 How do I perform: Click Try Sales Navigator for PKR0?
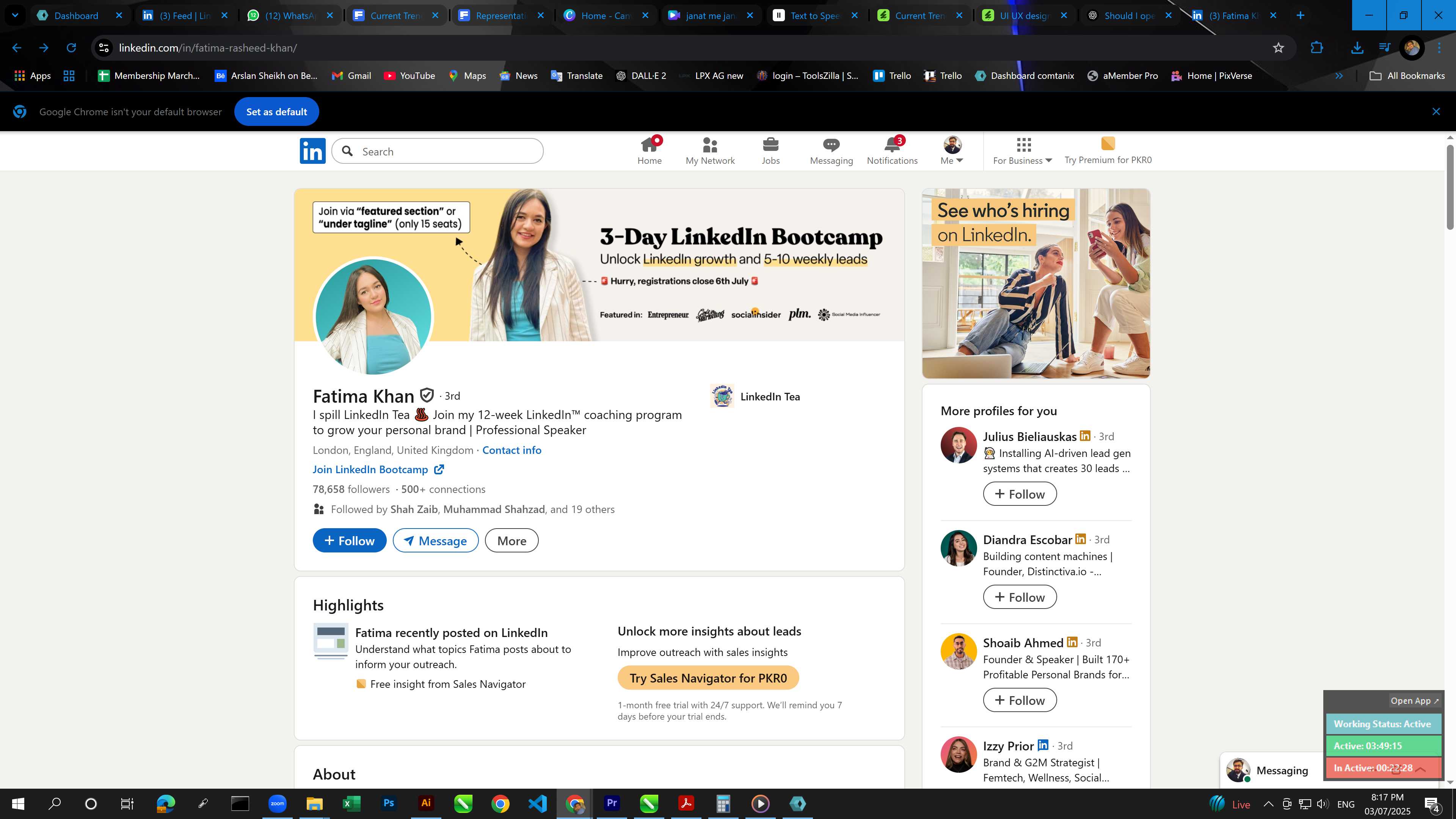click(708, 678)
